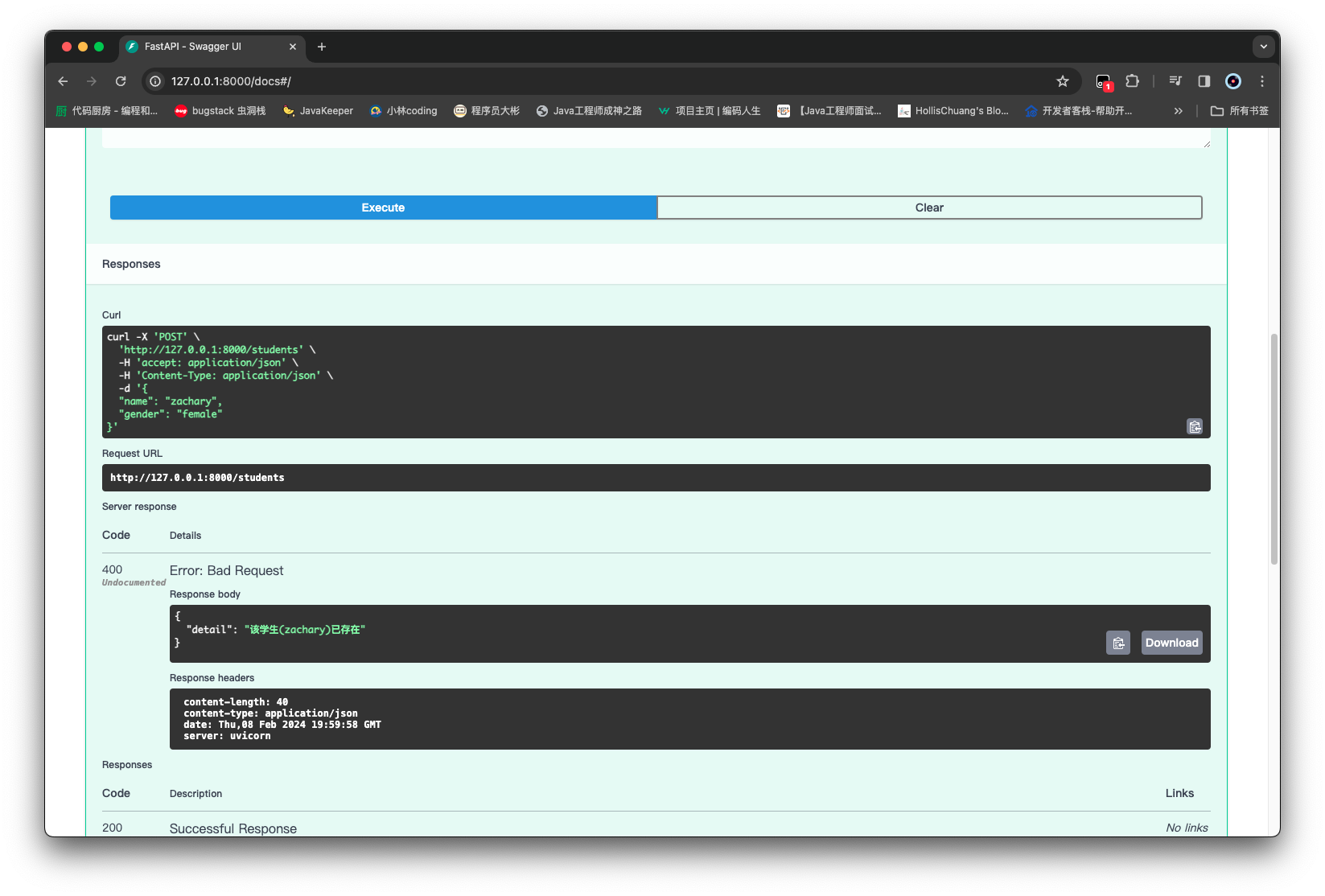Download the response body
Image resolution: width=1325 pixels, height=896 pixels.
pyautogui.click(x=1171, y=643)
